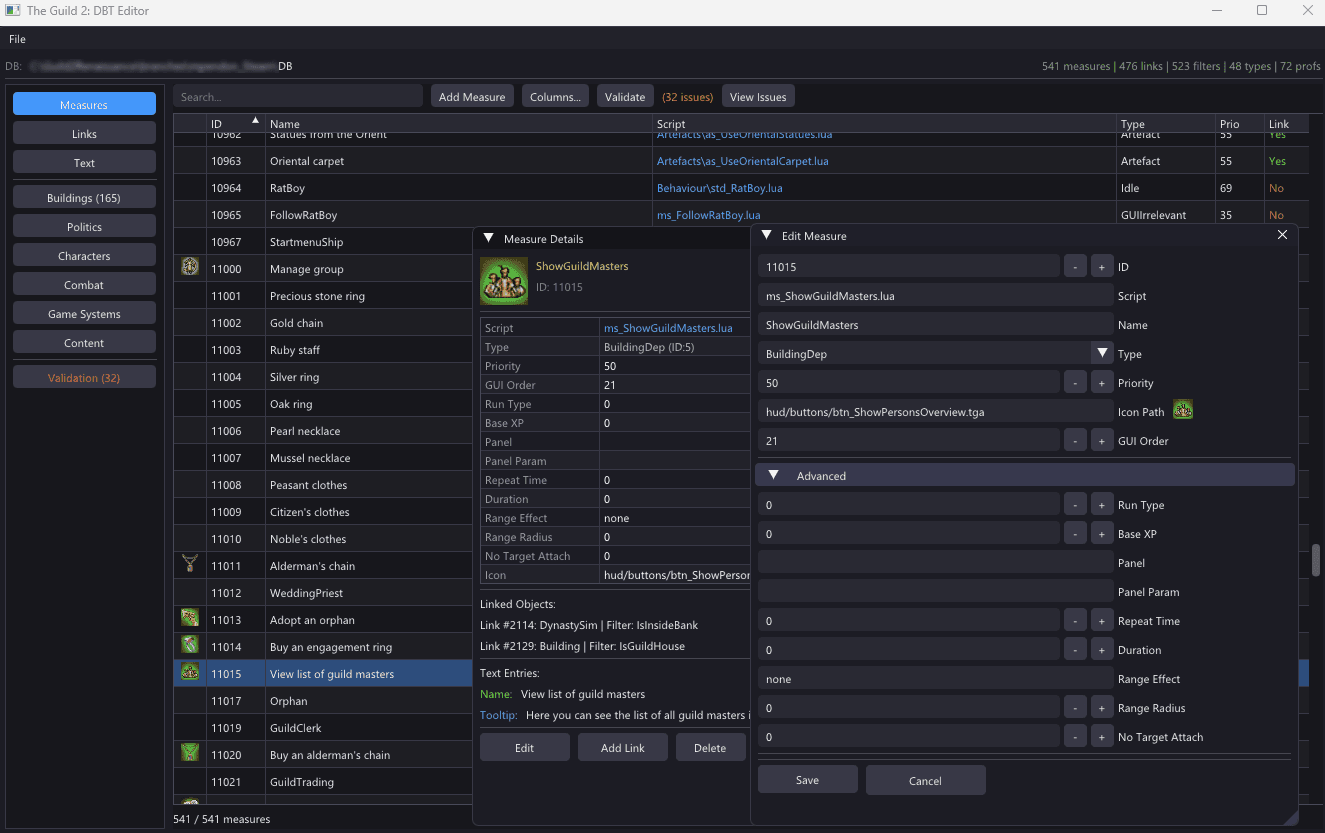
Task: Click the Icon Path preview icon
Action: (x=1183, y=410)
